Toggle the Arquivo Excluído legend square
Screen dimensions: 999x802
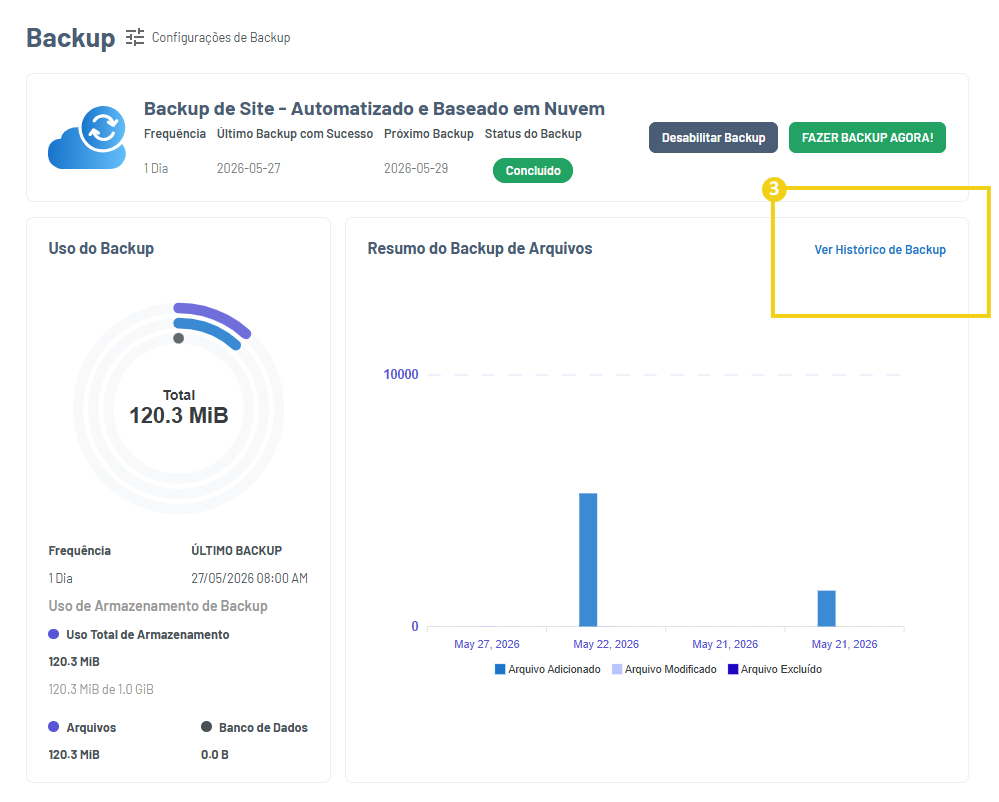coord(733,670)
